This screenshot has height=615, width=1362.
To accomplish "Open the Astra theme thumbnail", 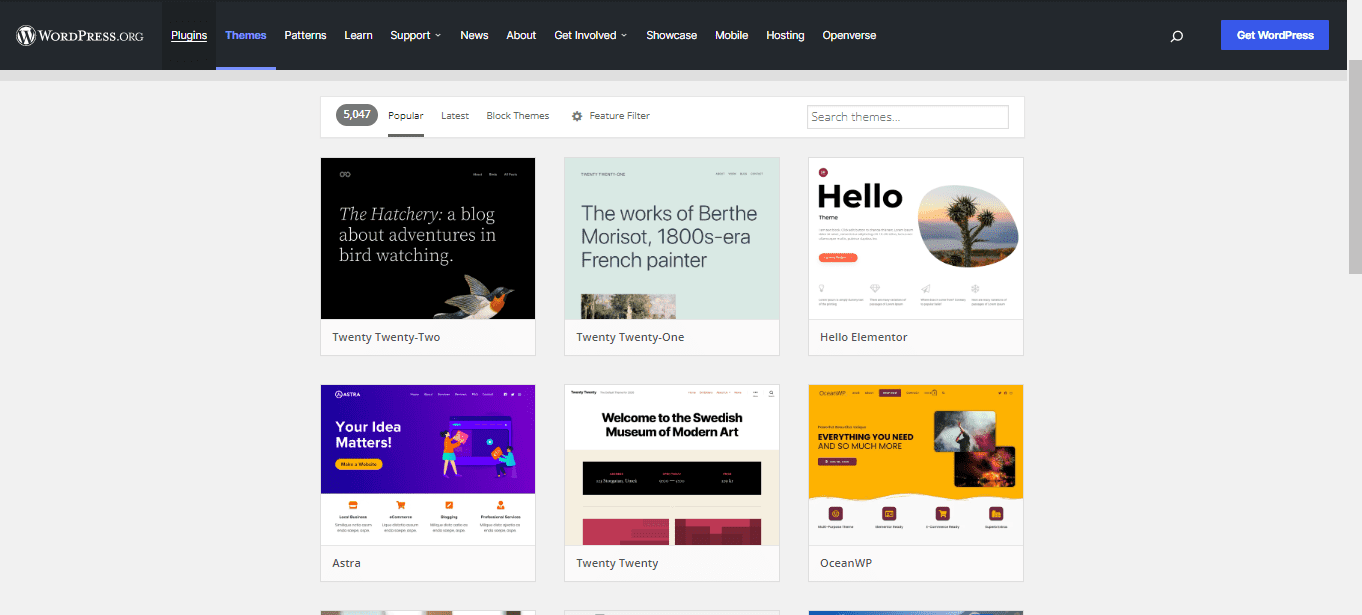I will [428, 465].
